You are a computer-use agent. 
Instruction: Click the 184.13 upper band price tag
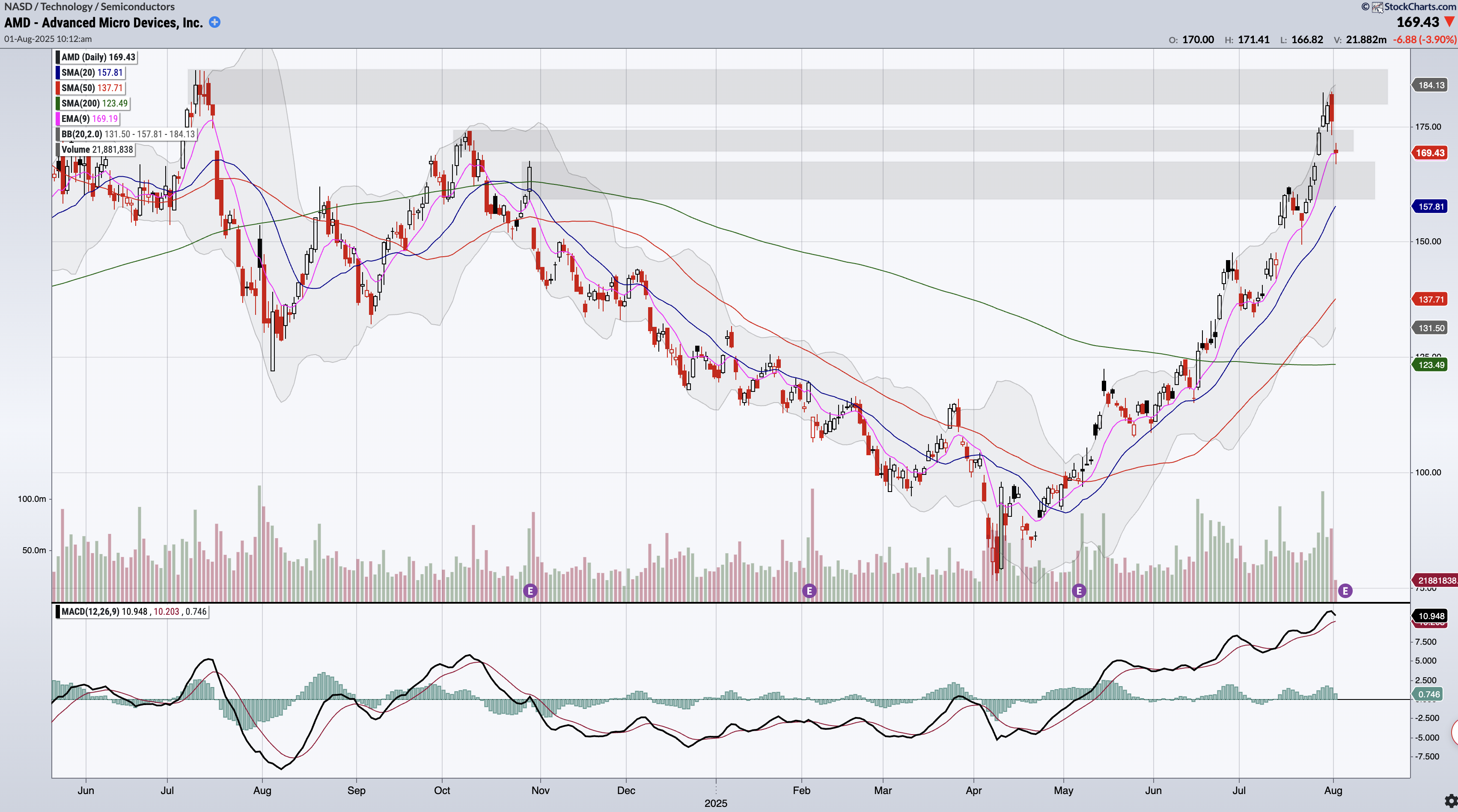pos(1430,85)
